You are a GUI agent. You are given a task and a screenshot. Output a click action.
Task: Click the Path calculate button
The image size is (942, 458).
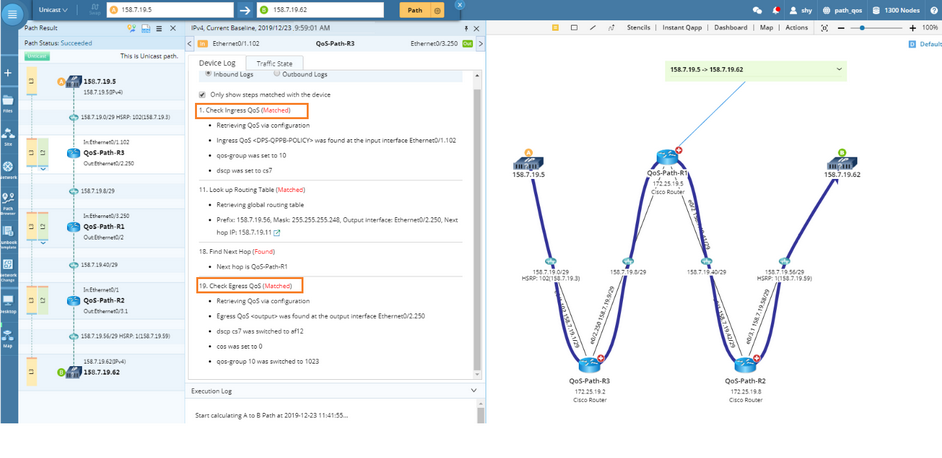(415, 10)
